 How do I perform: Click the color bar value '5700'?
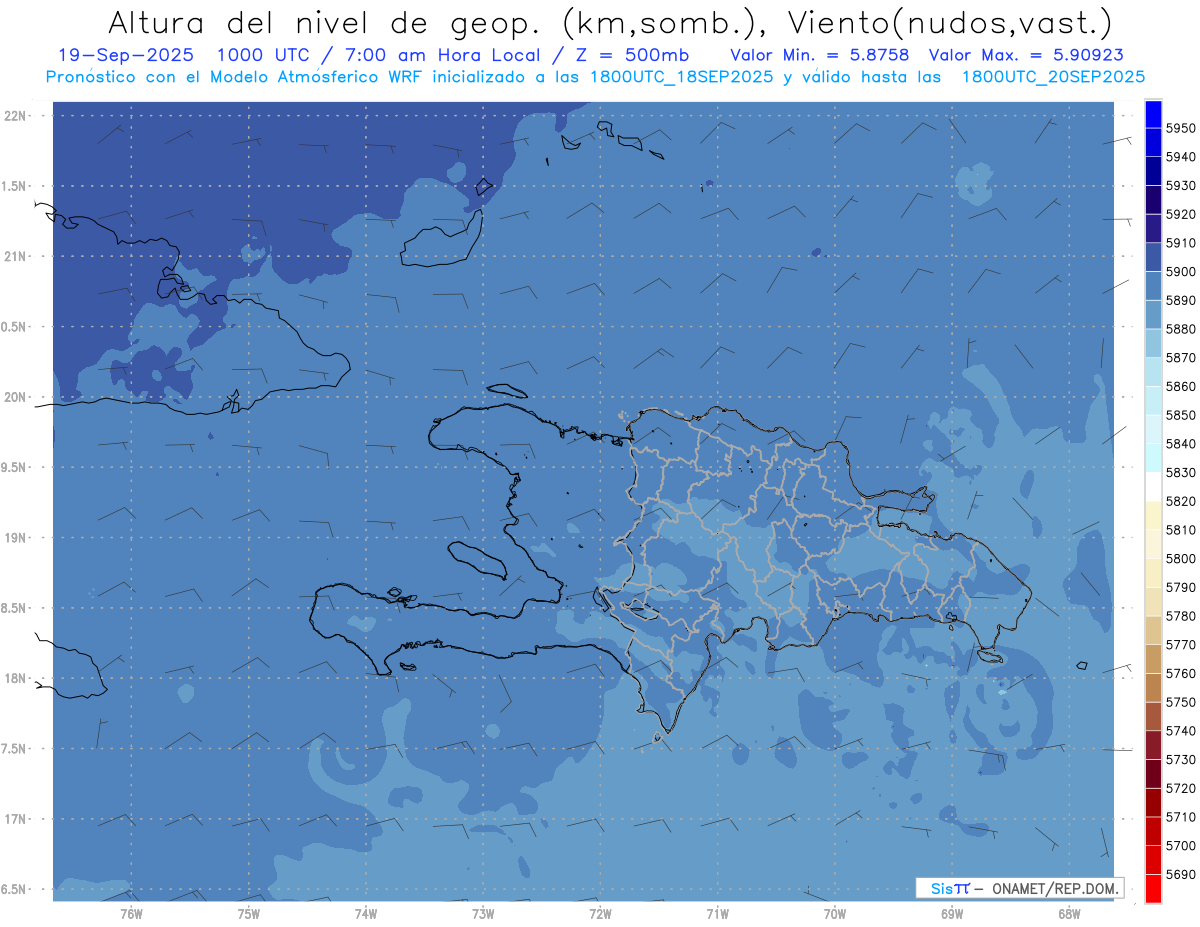[1181, 845]
